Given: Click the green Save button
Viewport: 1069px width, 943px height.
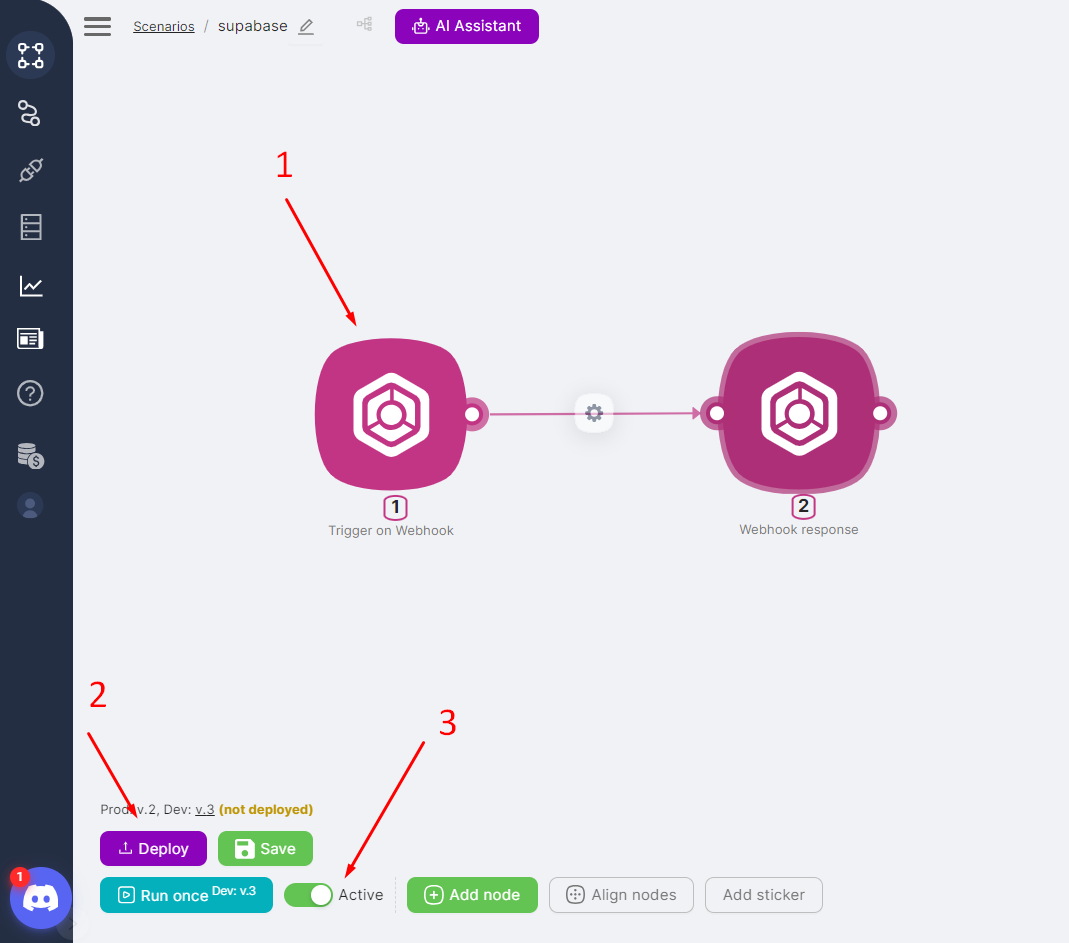Looking at the screenshot, I should coord(265,848).
